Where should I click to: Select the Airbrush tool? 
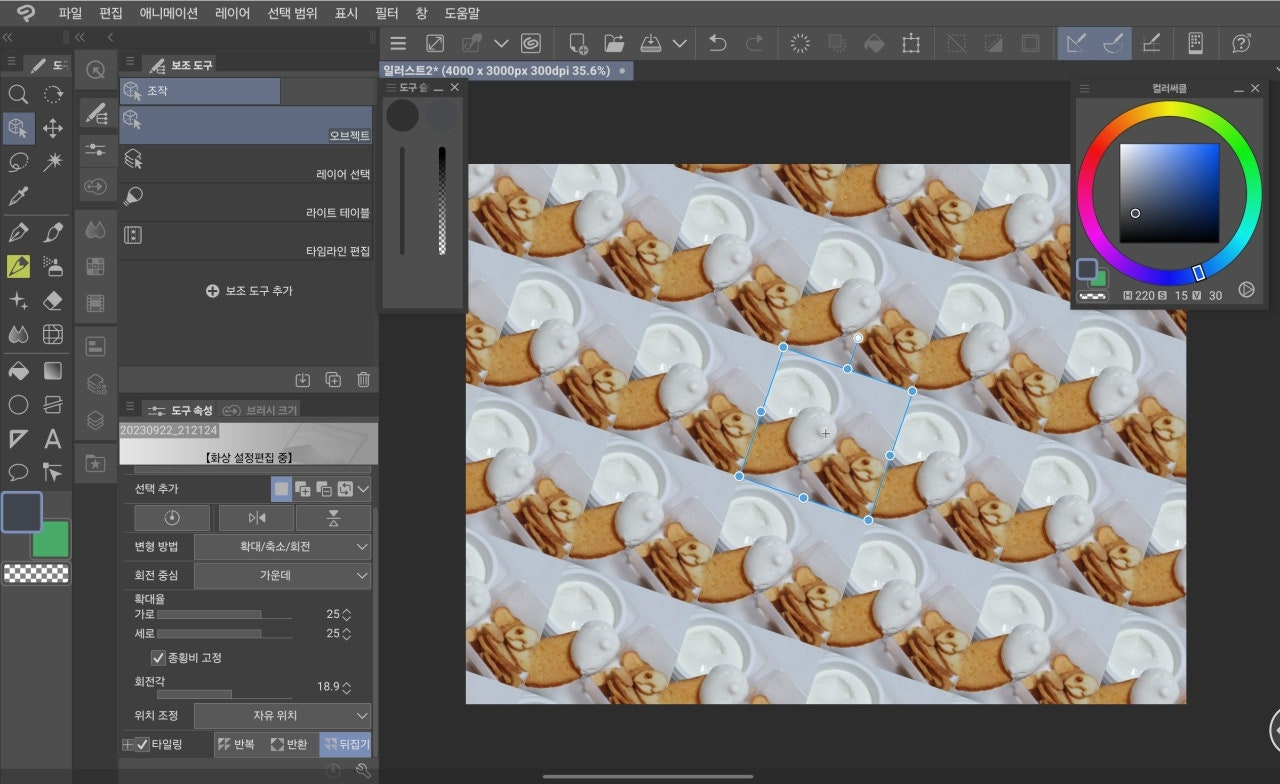coord(53,267)
